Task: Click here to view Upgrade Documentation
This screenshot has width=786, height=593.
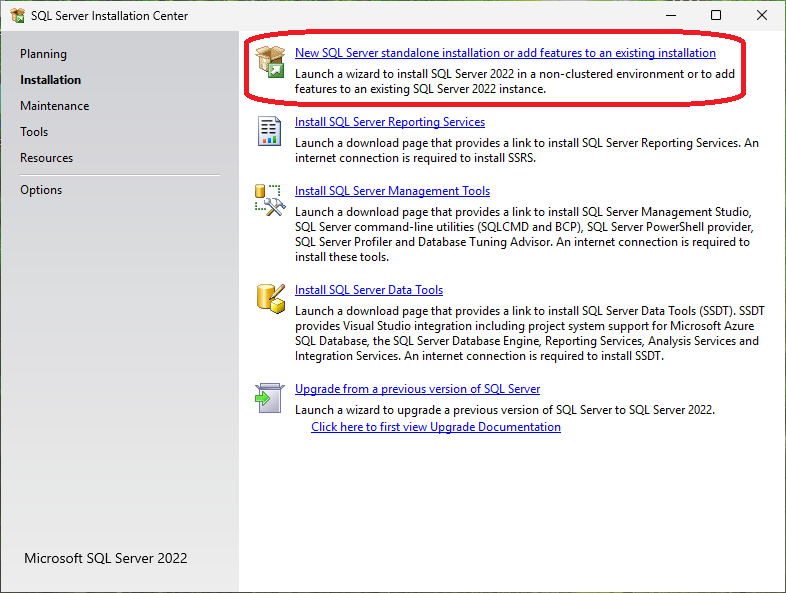Action: pos(436,427)
